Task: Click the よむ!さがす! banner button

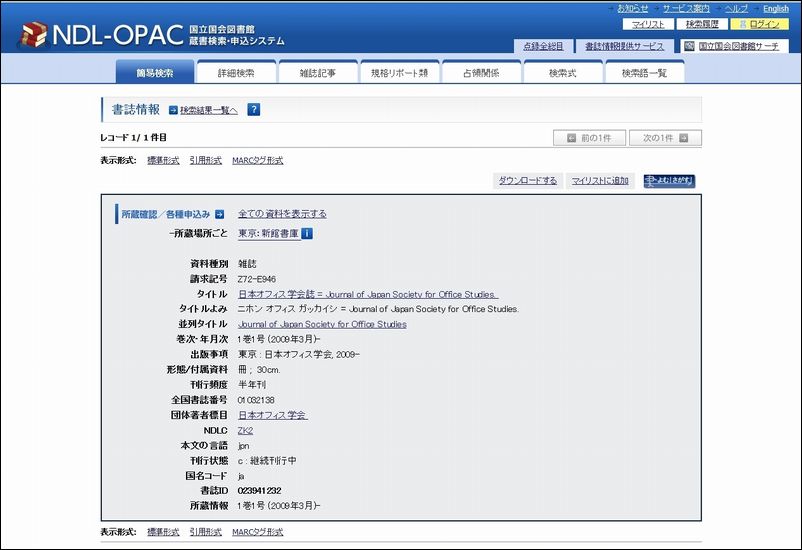Action: pyautogui.click(x=669, y=181)
